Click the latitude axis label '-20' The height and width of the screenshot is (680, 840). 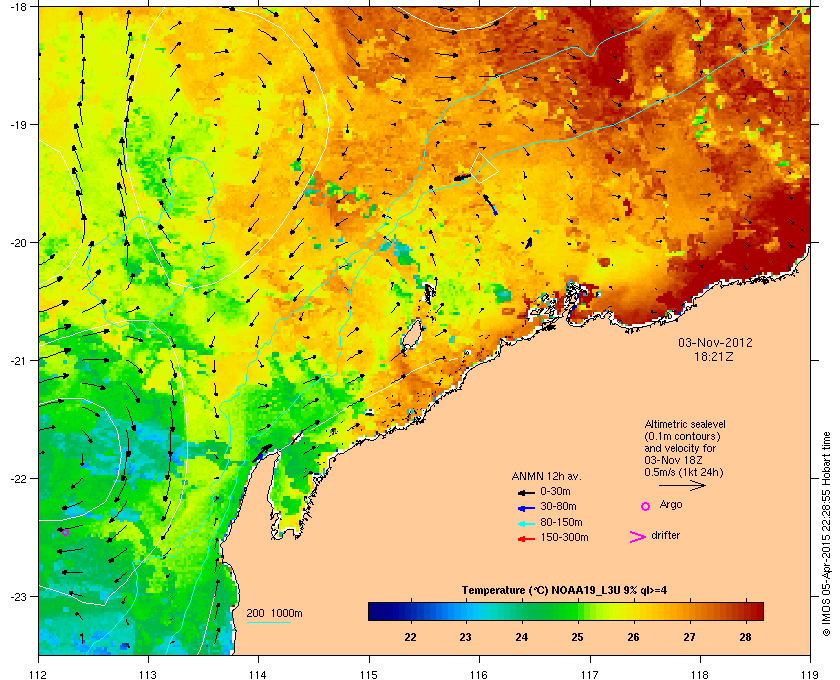click(x=18, y=243)
